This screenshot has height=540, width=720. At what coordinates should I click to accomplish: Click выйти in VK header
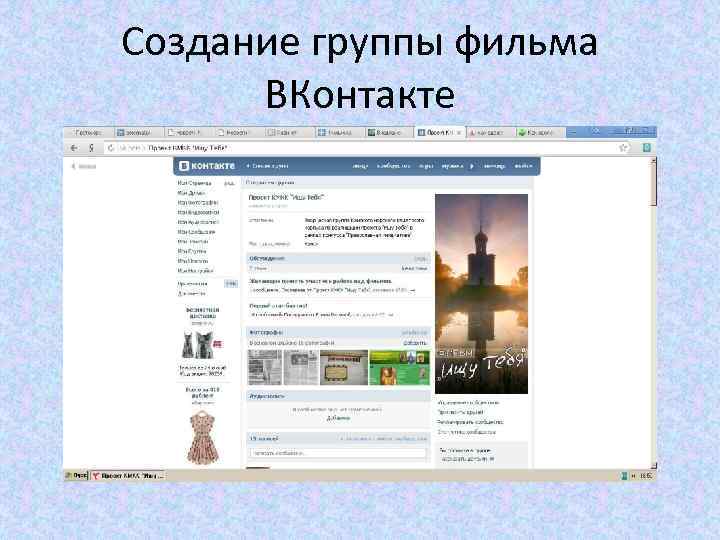click(523, 166)
